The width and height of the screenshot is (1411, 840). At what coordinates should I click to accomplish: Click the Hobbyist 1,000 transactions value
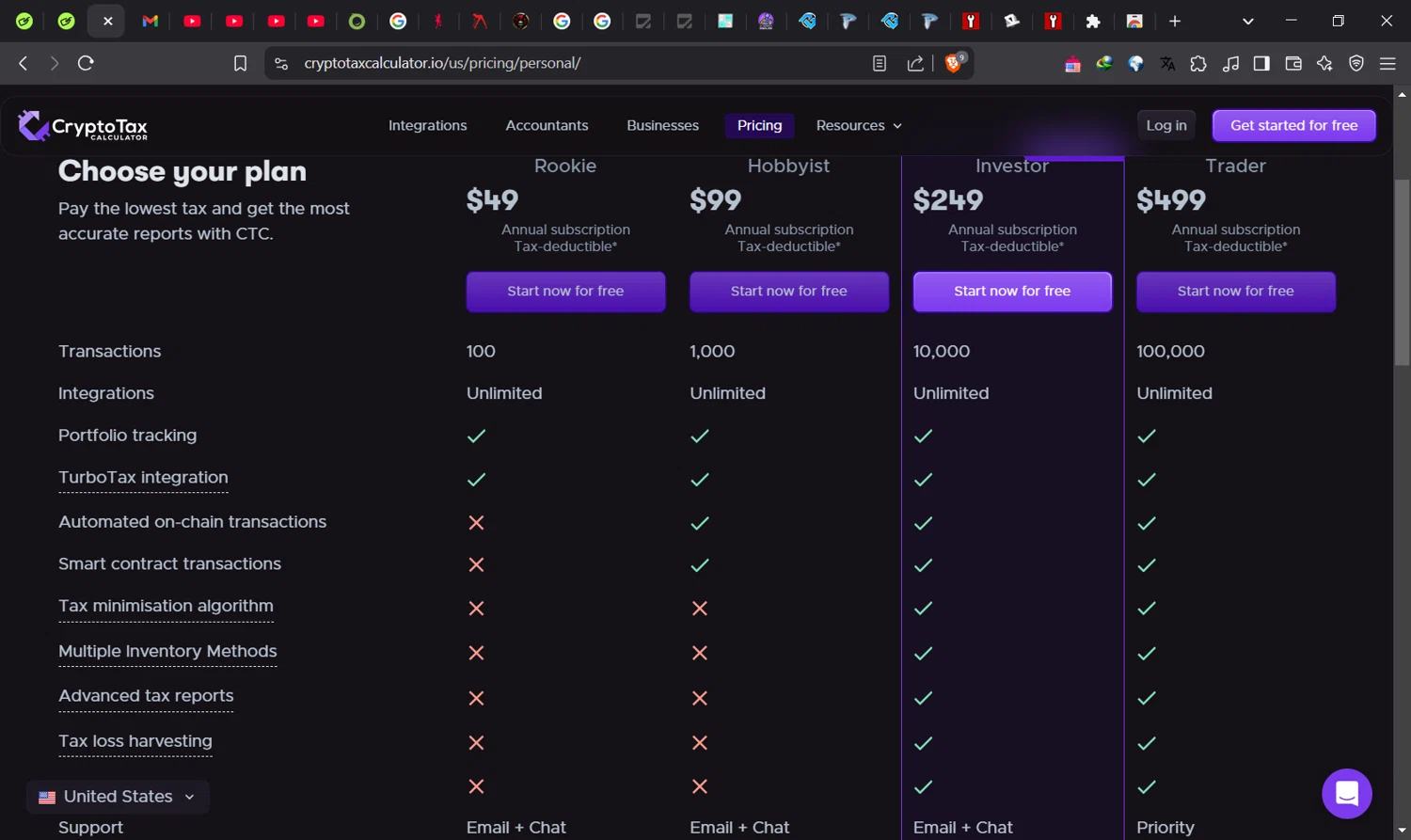(x=712, y=351)
